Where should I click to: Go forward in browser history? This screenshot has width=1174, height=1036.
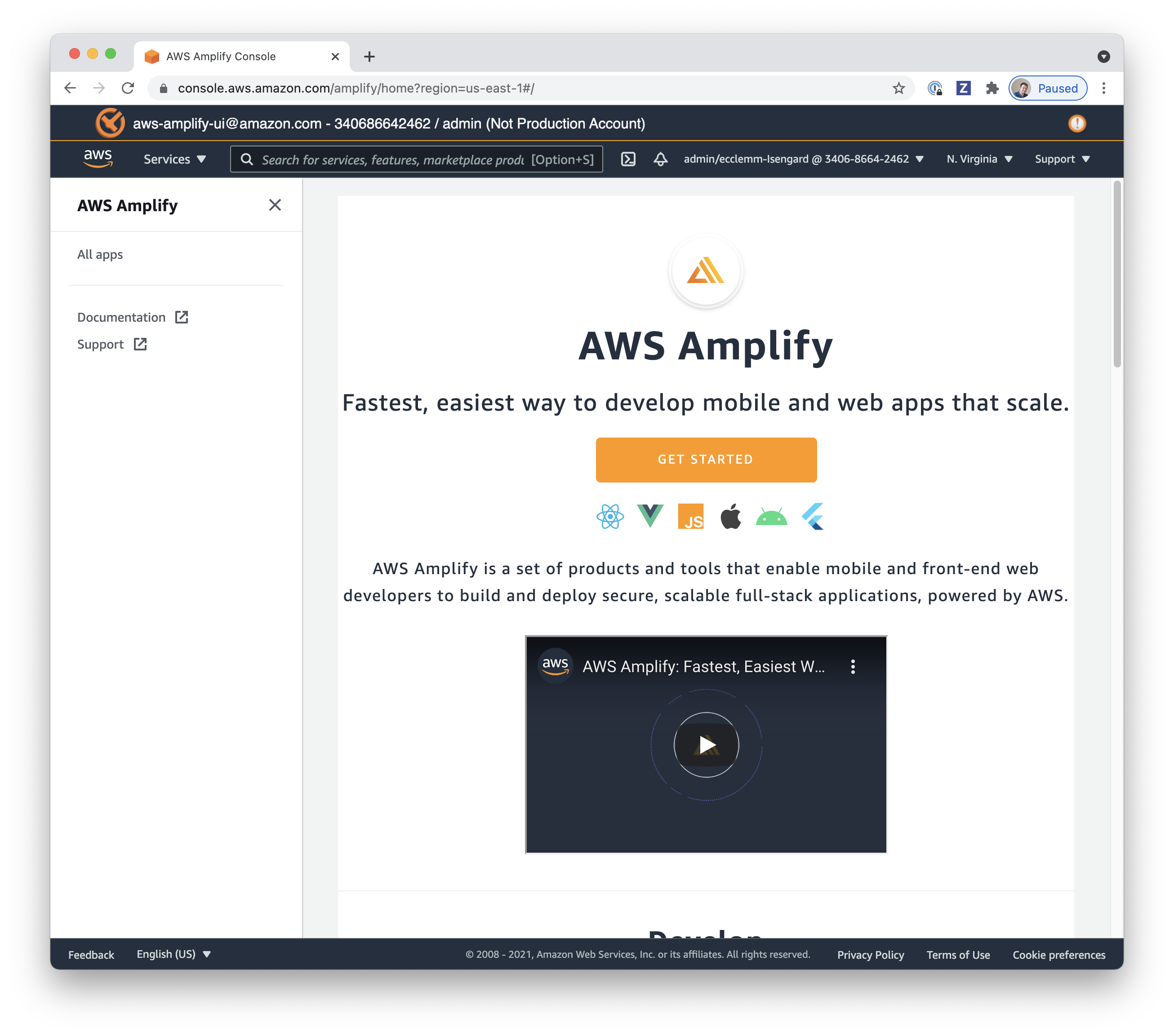click(99, 89)
